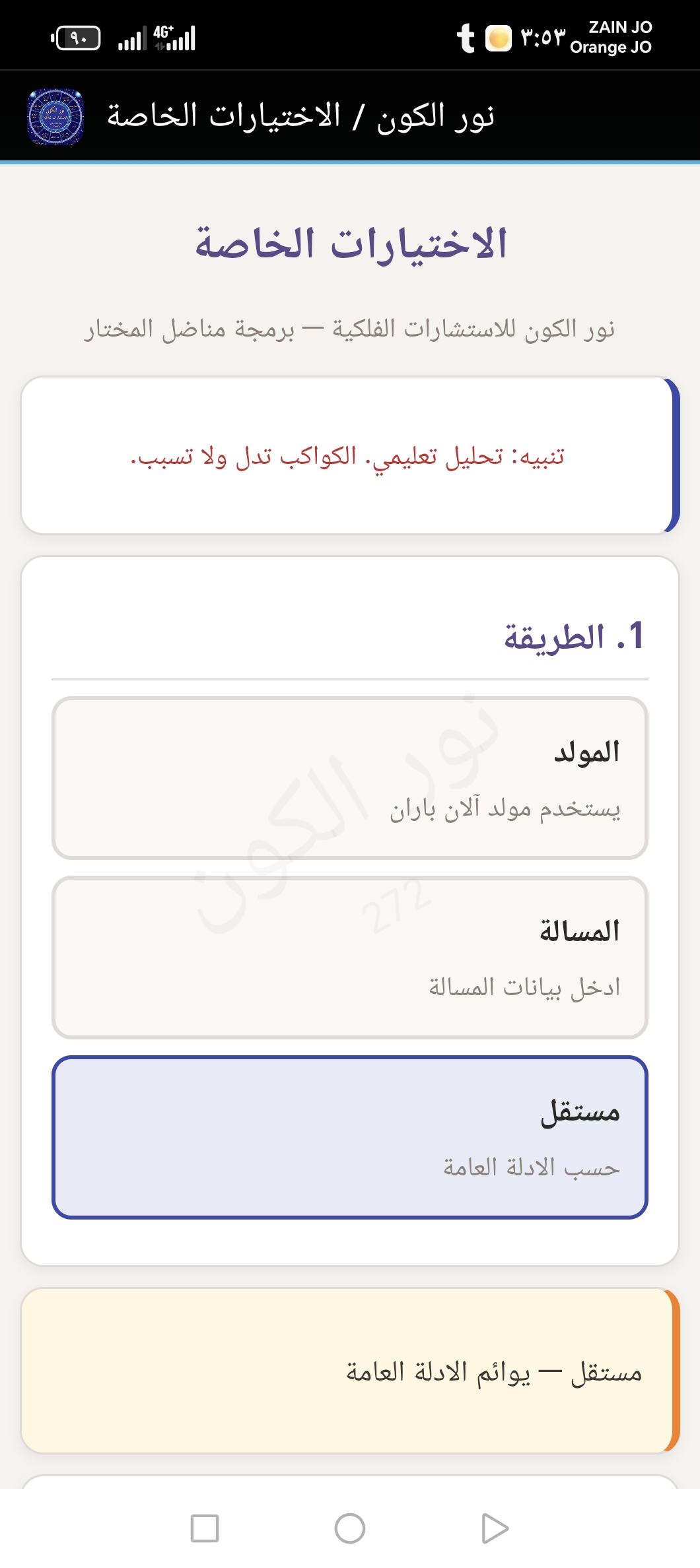700x1568 pixels.
Task: Select the المسالة method option
Action: (x=350, y=958)
